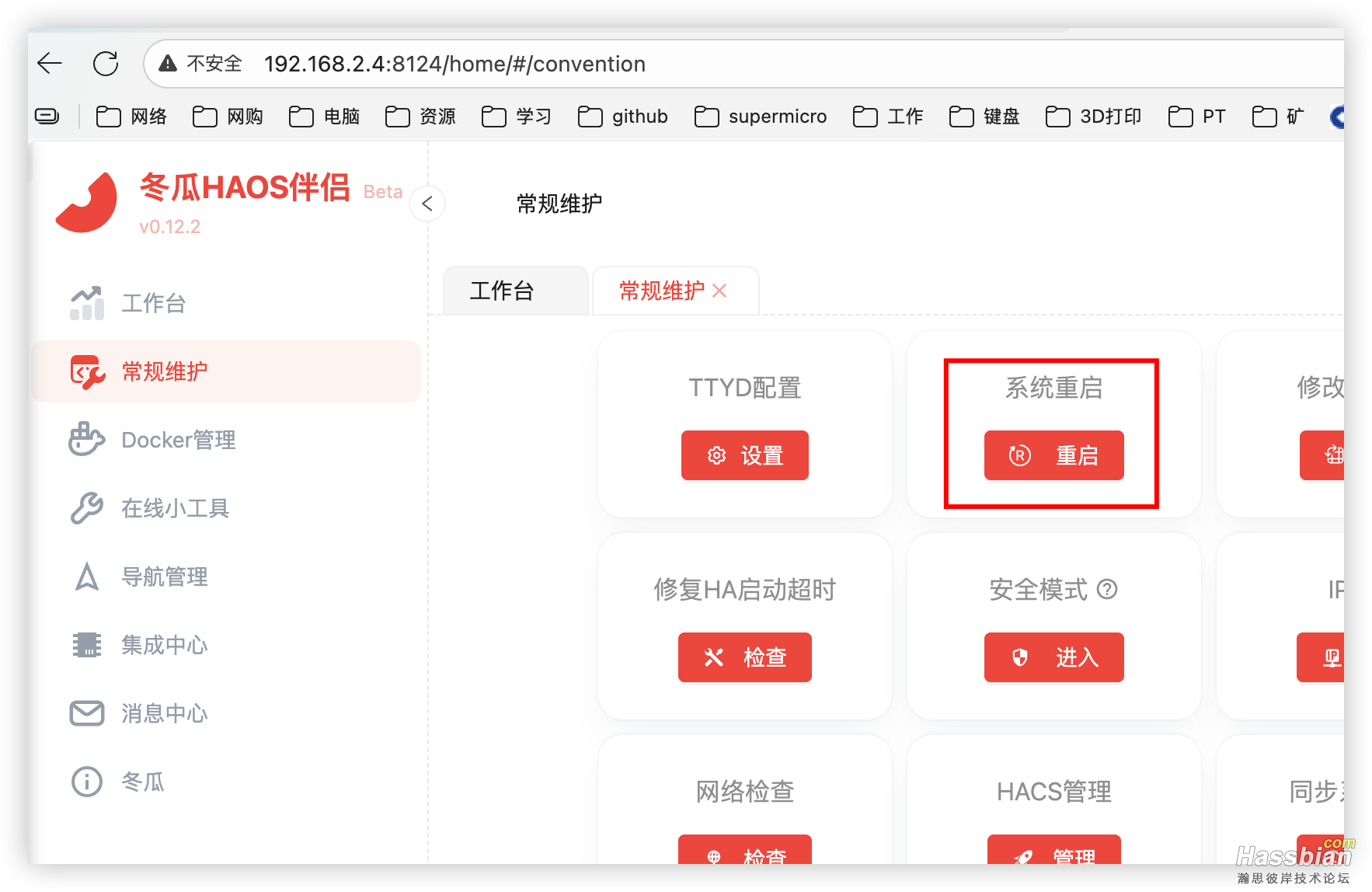
Task: Click the 修复HA启动超时 card title
Action: point(745,590)
